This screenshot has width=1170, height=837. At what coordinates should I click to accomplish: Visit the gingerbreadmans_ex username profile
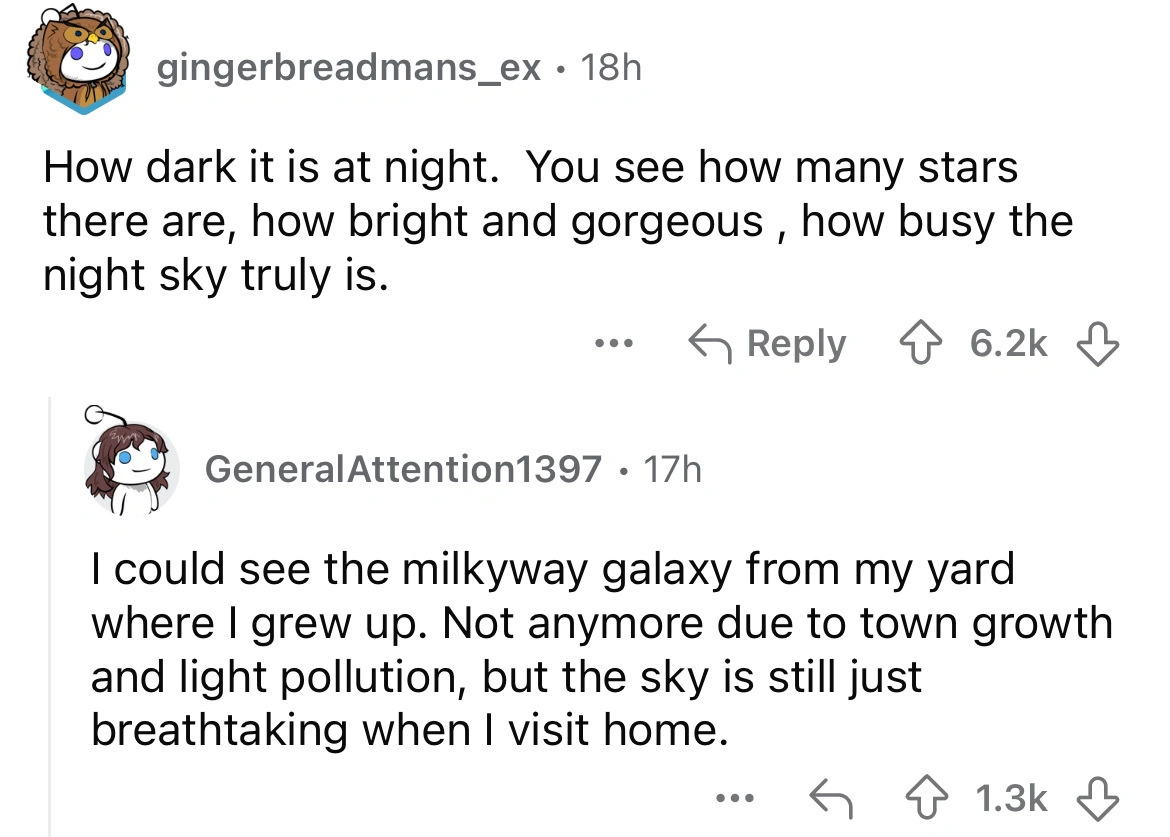[349, 68]
